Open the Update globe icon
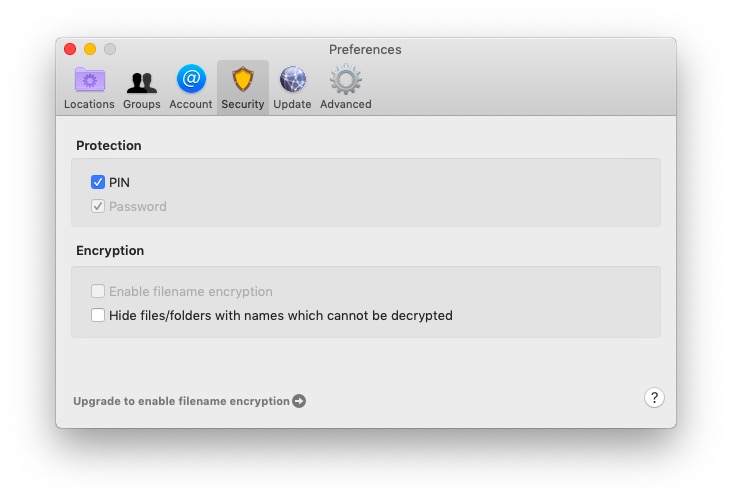 click(x=293, y=79)
